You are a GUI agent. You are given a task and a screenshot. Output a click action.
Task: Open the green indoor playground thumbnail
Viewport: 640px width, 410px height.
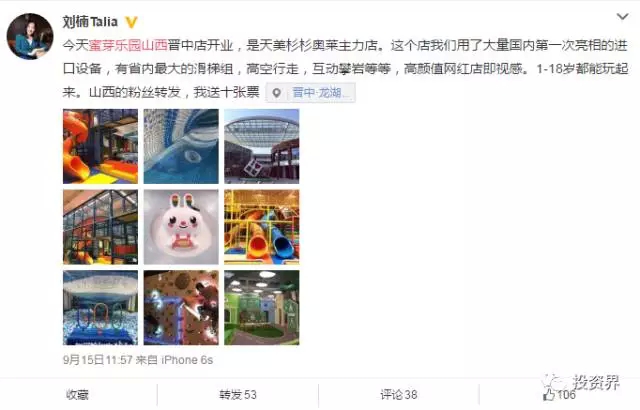(262, 308)
